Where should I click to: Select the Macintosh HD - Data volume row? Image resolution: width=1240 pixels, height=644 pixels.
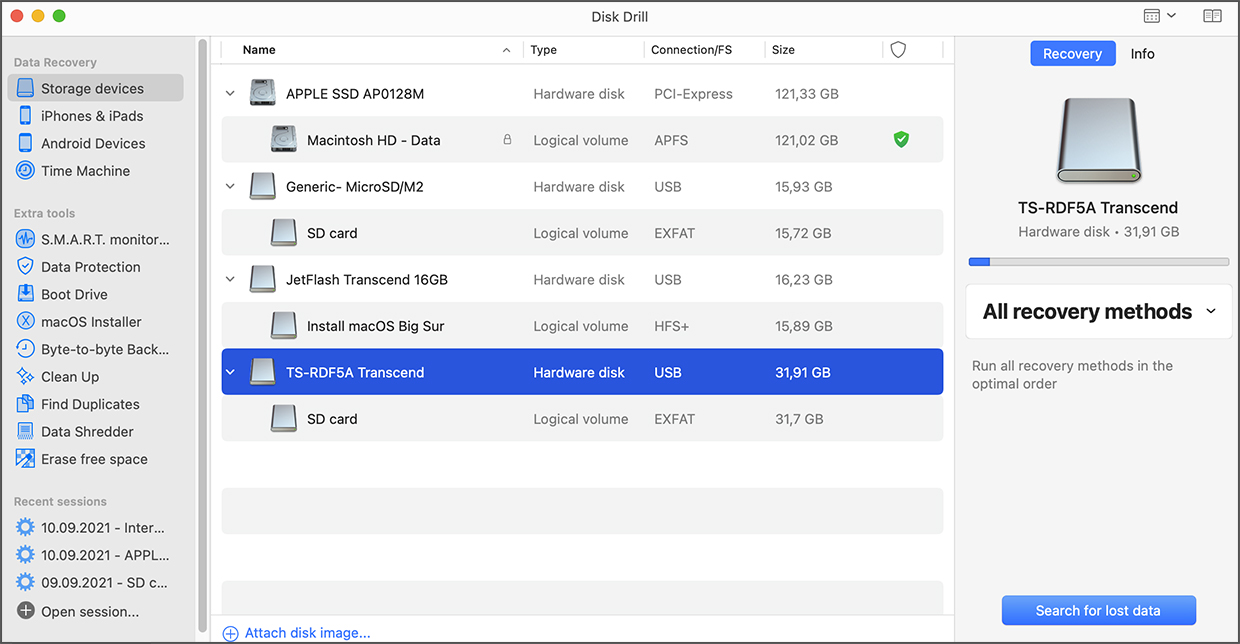(x=582, y=140)
